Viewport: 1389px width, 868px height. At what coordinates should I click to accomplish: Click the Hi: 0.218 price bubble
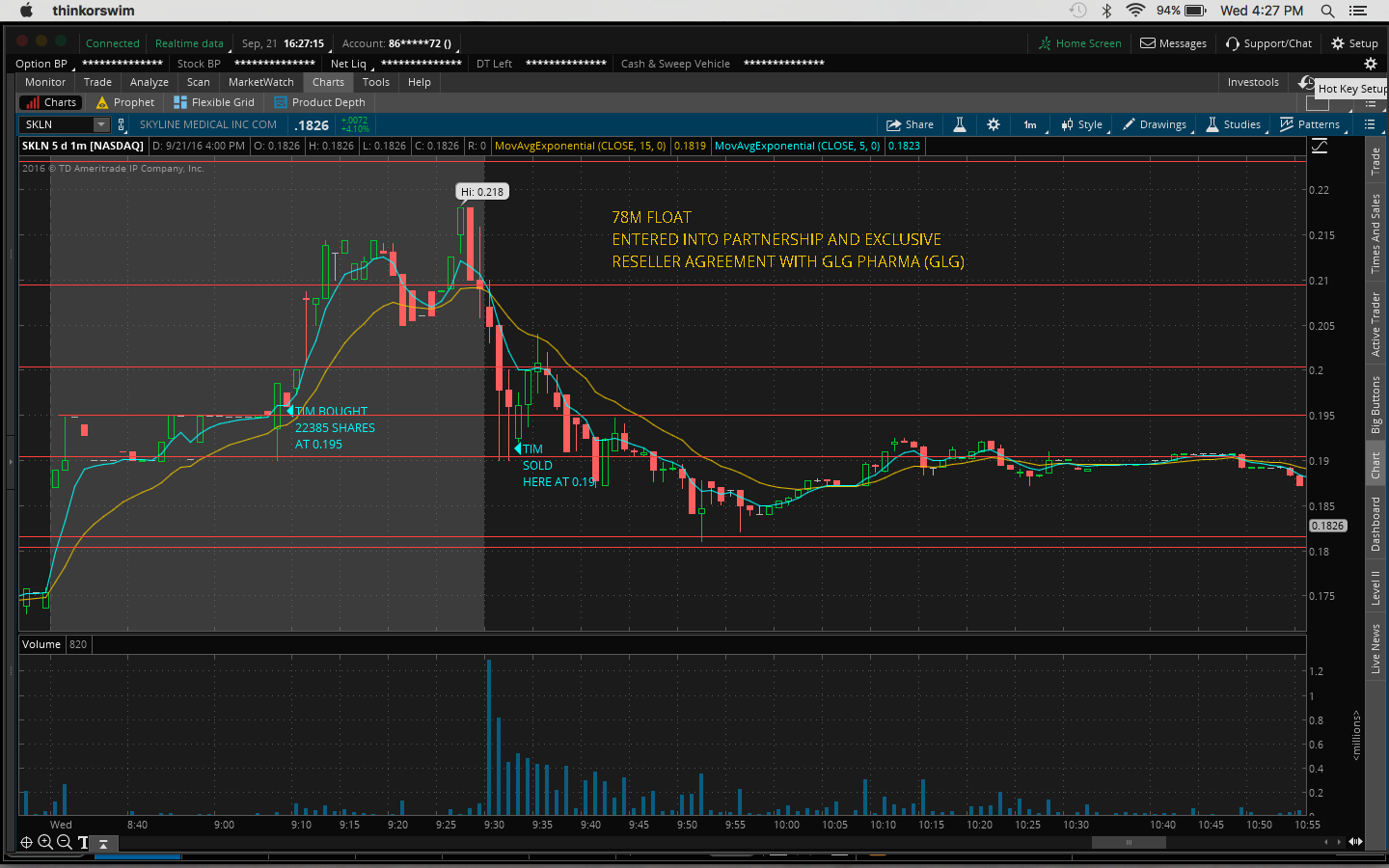click(x=482, y=192)
